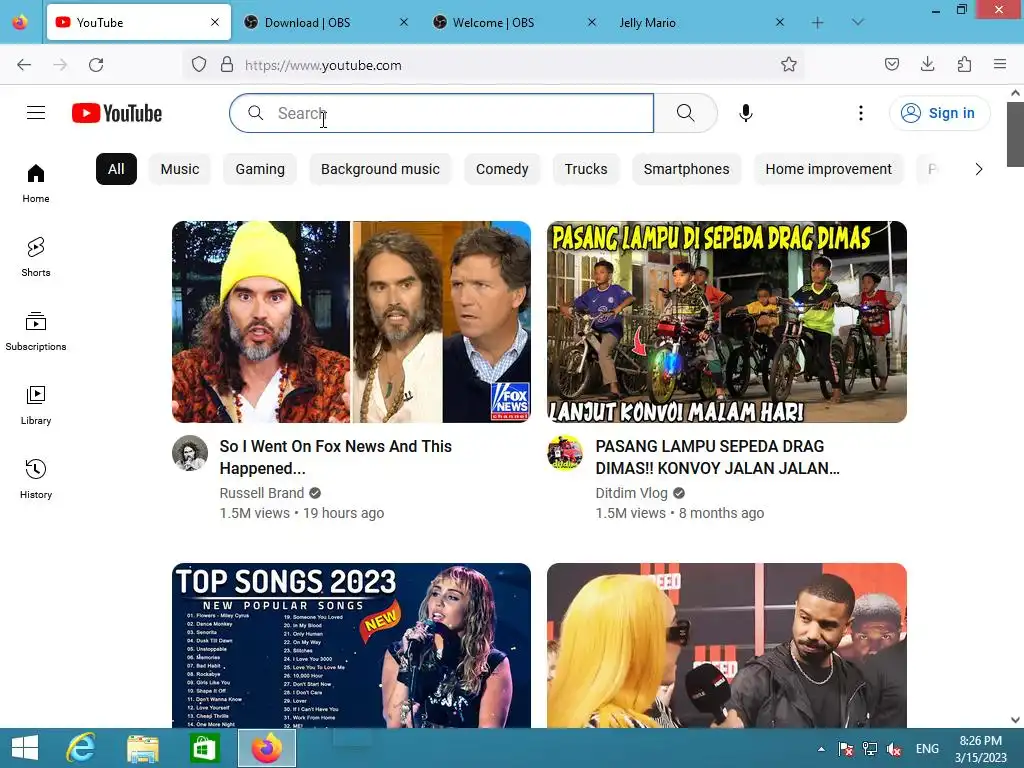Click inside the YouTube search field
The image size is (1024, 768).
441,113
